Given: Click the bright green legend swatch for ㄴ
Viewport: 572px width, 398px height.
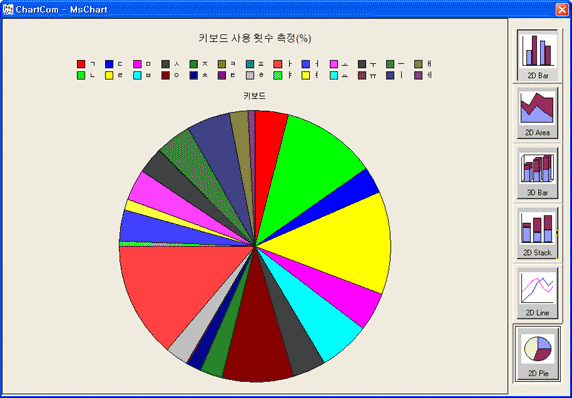Looking at the screenshot, I should pos(81,76).
